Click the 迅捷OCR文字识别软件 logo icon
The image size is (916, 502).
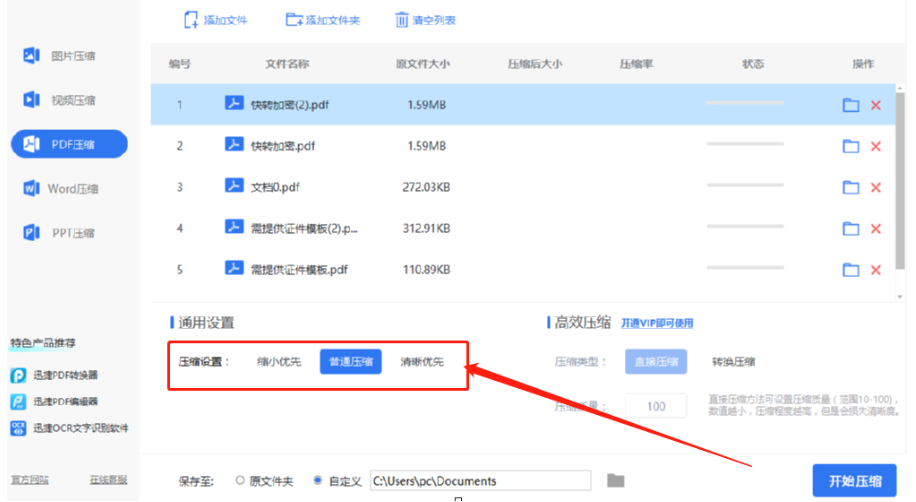tap(18, 428)
